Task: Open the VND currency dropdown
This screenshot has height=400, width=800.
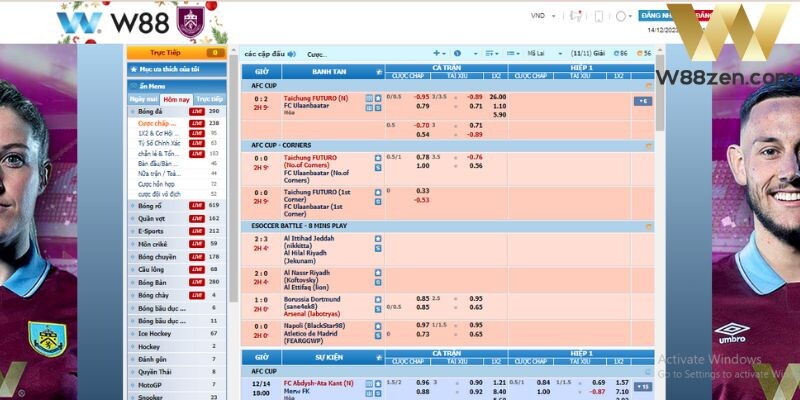Action: pos(541,16)
